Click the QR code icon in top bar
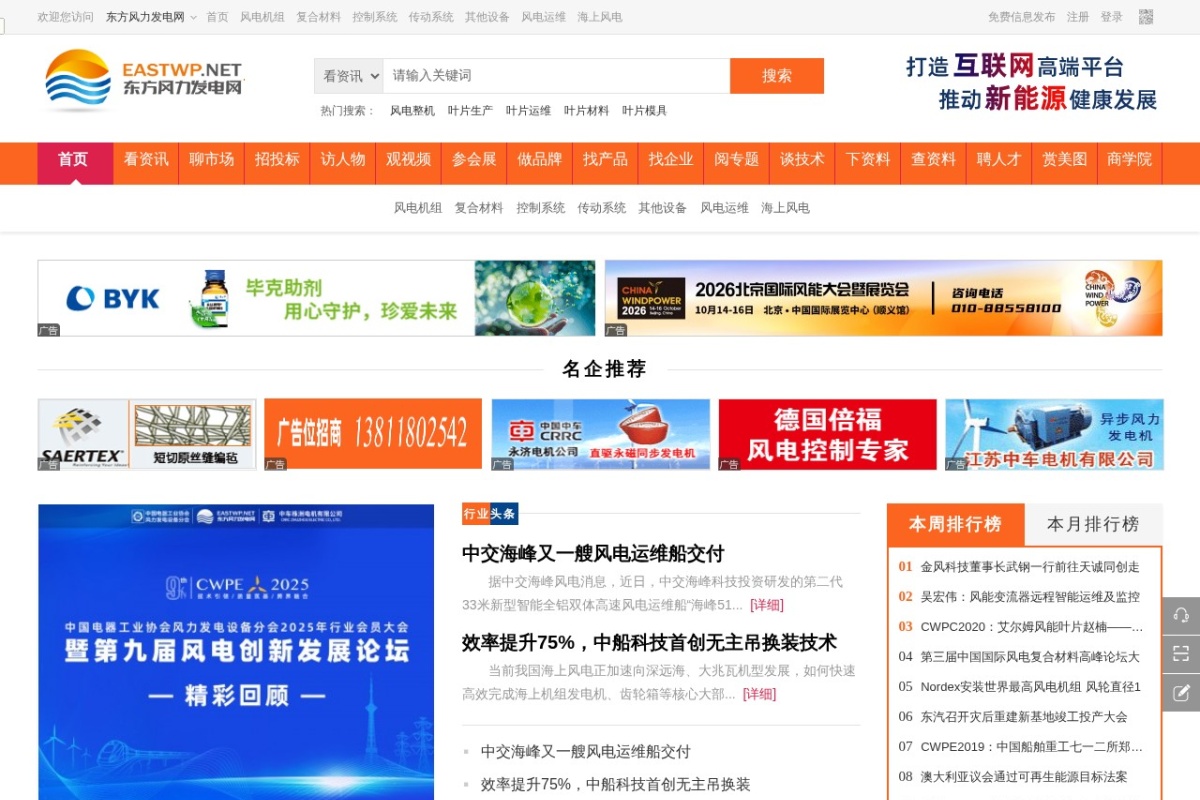The width and height of the screenshot is (1200, 800). [1146, 17]
